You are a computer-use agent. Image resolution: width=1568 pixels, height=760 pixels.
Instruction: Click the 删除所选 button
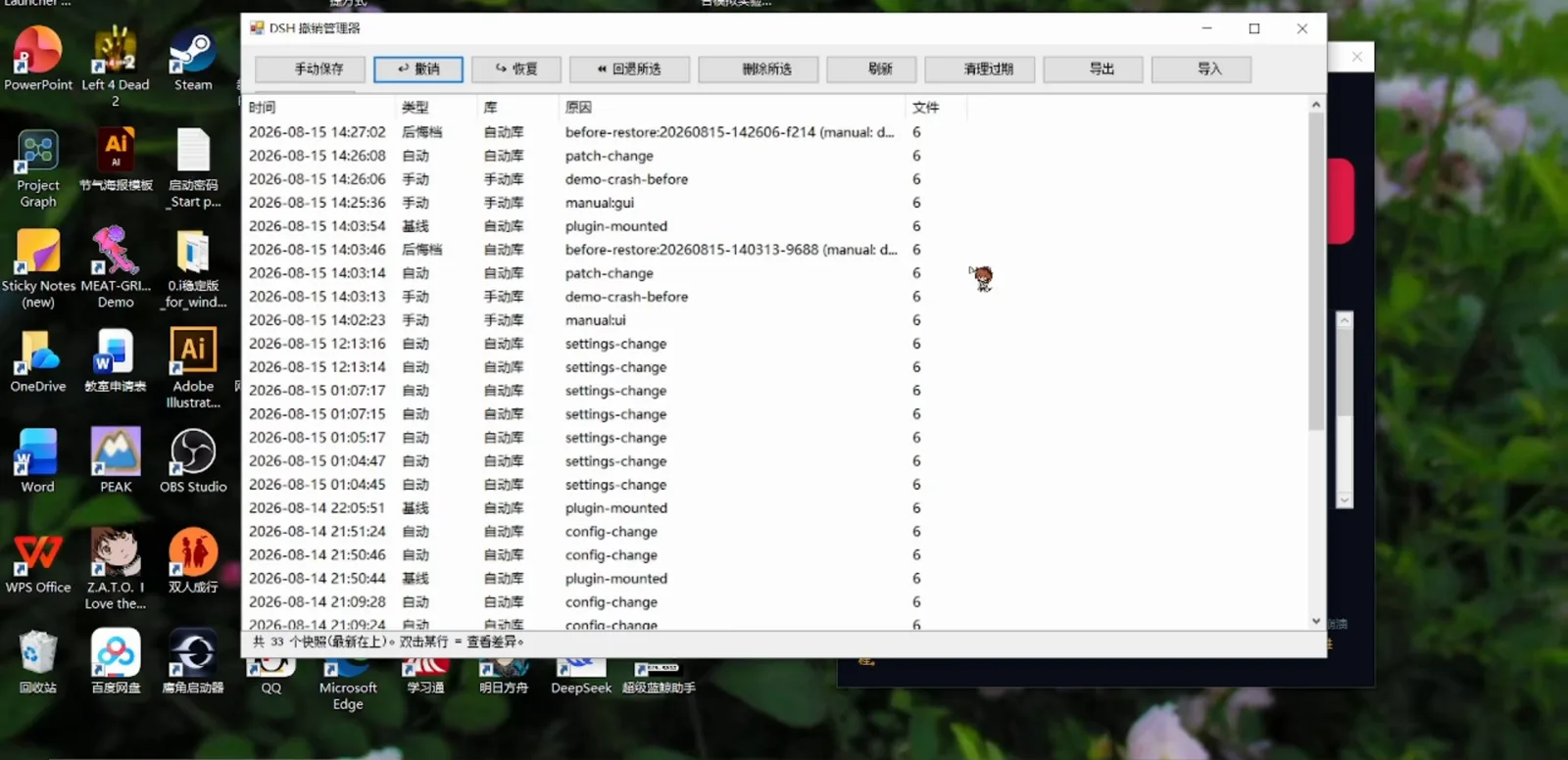758,69
